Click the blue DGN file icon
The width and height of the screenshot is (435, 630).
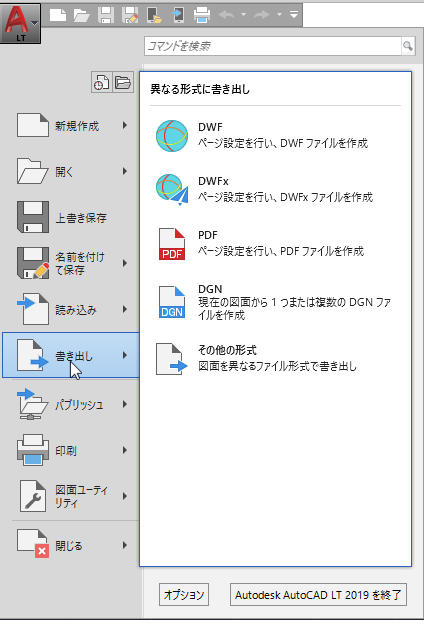point(172,302)
